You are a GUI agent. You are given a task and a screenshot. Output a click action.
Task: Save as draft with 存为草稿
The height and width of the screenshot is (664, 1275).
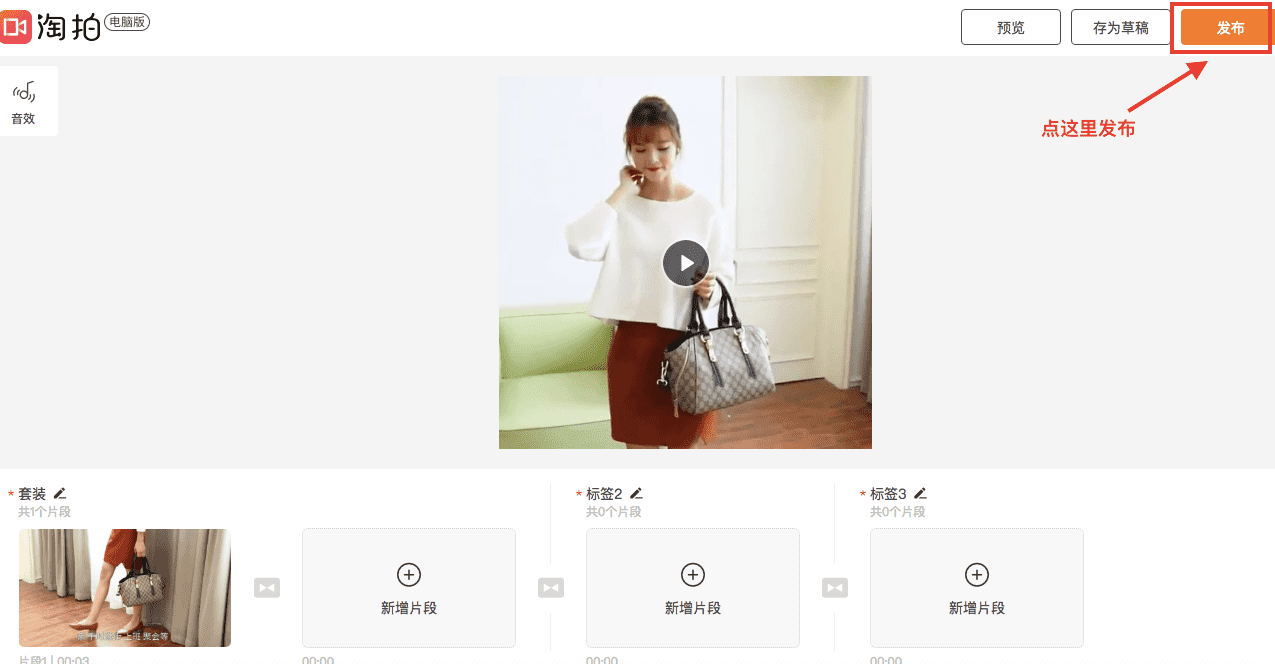pyautogui.click(x=1121, y=28)
